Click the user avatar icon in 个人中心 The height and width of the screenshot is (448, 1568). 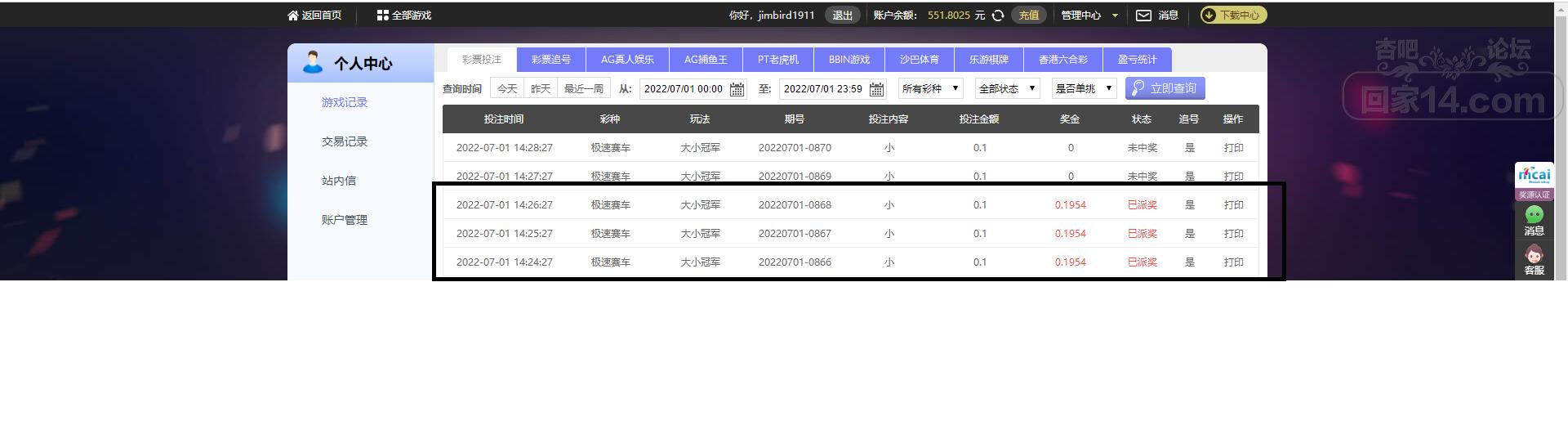tap(312, 62)
